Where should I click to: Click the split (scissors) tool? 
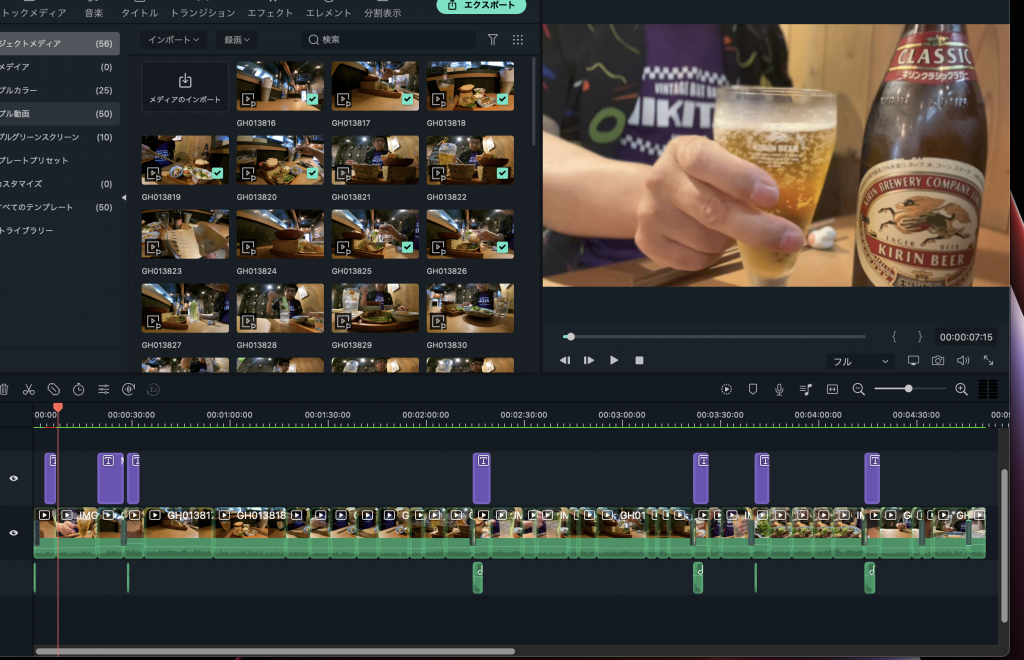click(29, 390)
